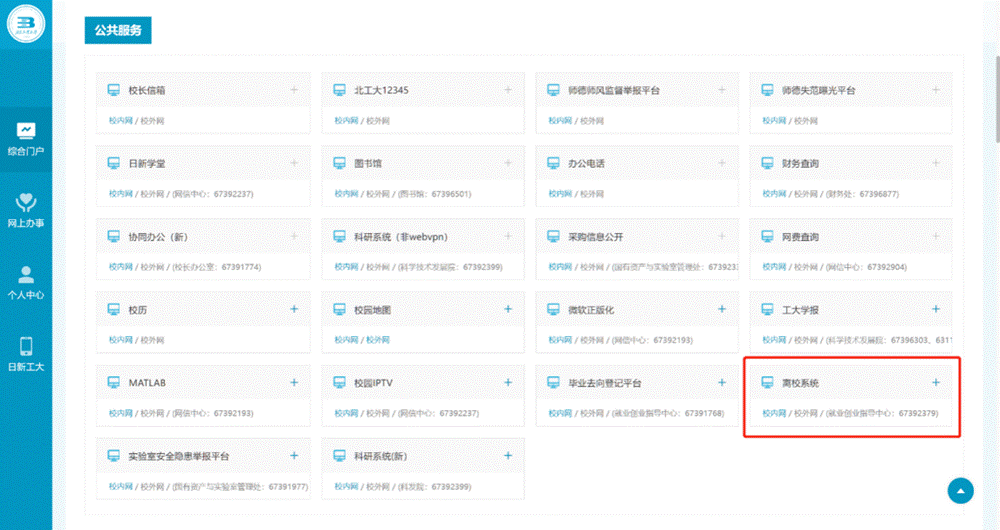Open the 财务查询 service title
The width and height of the screenshot is (1000, 530).
tap(800, 164)
